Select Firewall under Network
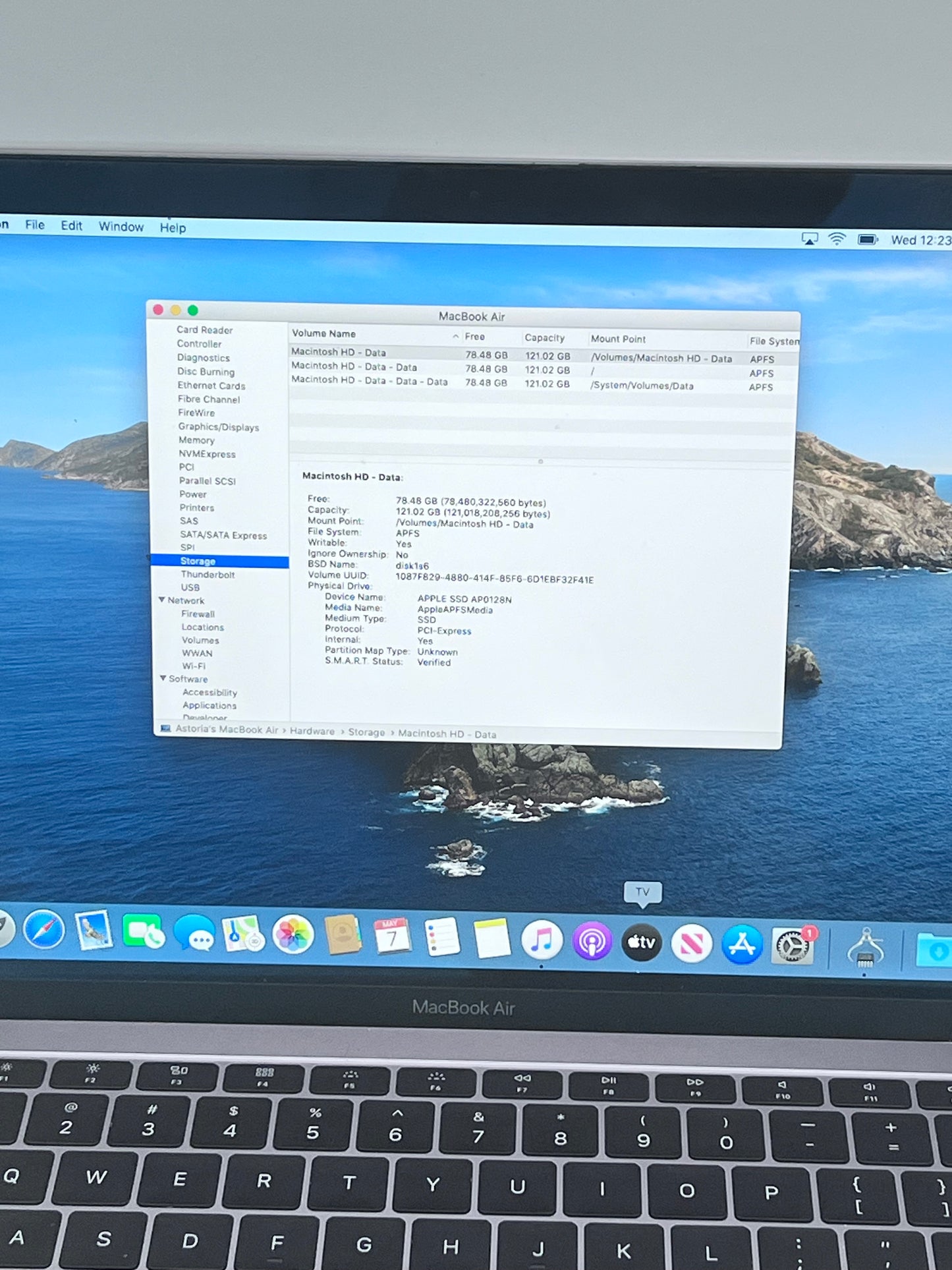The image size is (952, 1270). pos(198,614)
